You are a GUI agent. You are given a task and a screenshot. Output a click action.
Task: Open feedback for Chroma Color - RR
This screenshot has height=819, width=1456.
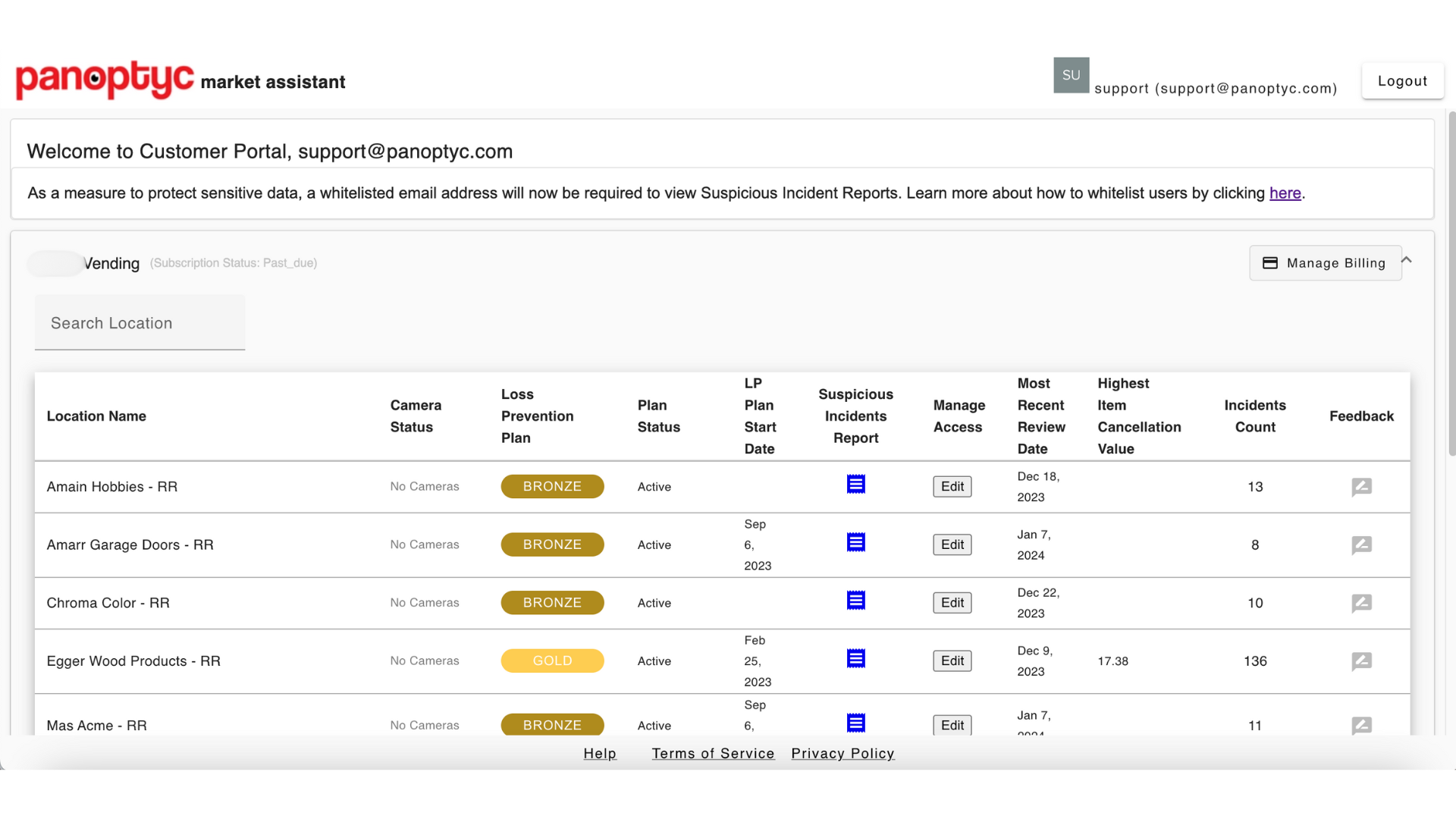pyautogui.click(x=1361, y=603)
